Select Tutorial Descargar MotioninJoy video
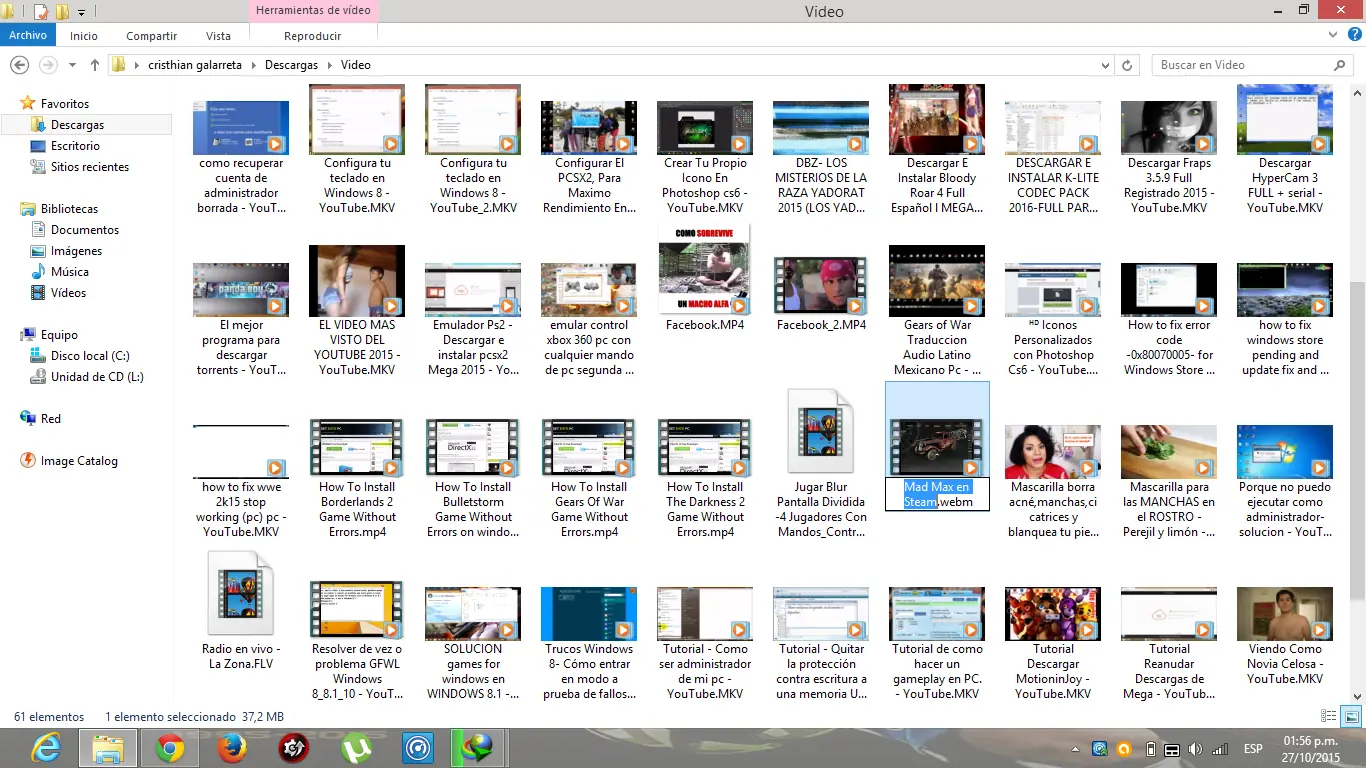The image size is (1366, 768). 1053,644
